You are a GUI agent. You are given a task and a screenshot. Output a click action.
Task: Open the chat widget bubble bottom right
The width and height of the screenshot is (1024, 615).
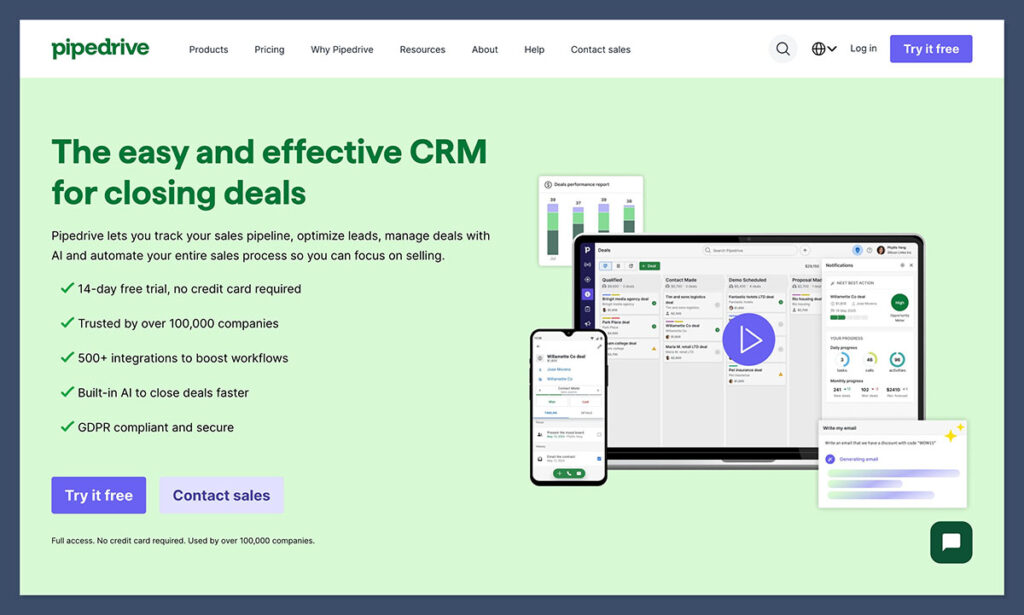[950, 542]
